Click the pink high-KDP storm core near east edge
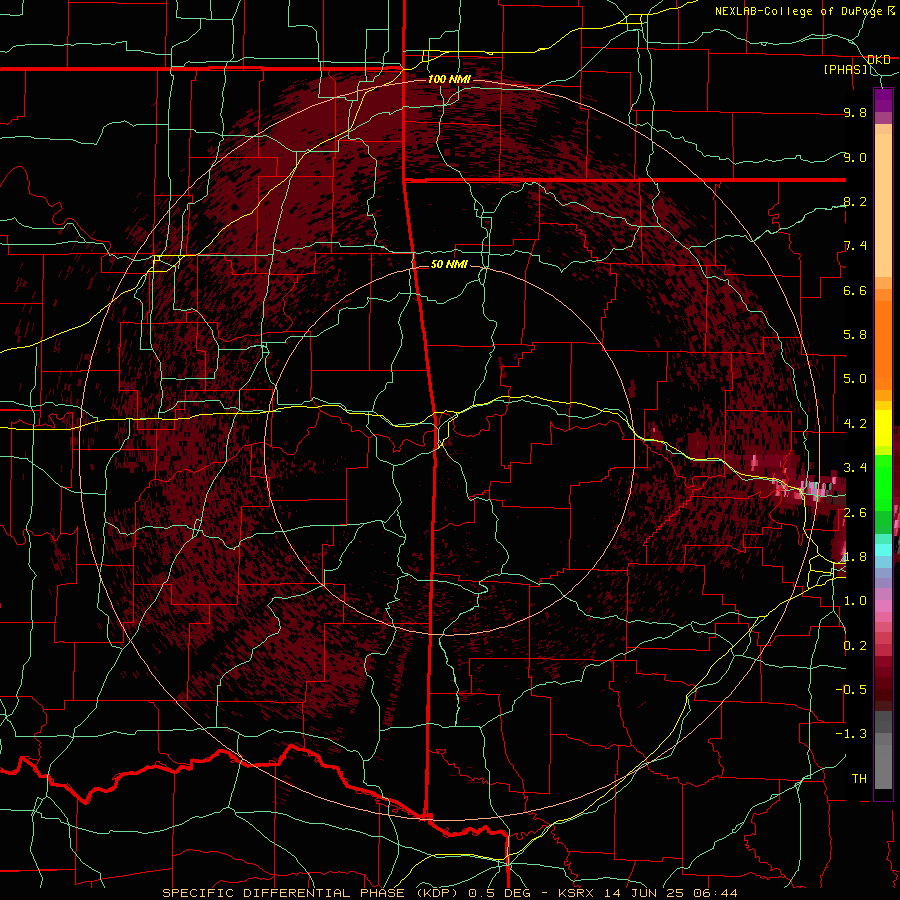The height and width of the screenshot is (900, 900). [x=812, y=490]
